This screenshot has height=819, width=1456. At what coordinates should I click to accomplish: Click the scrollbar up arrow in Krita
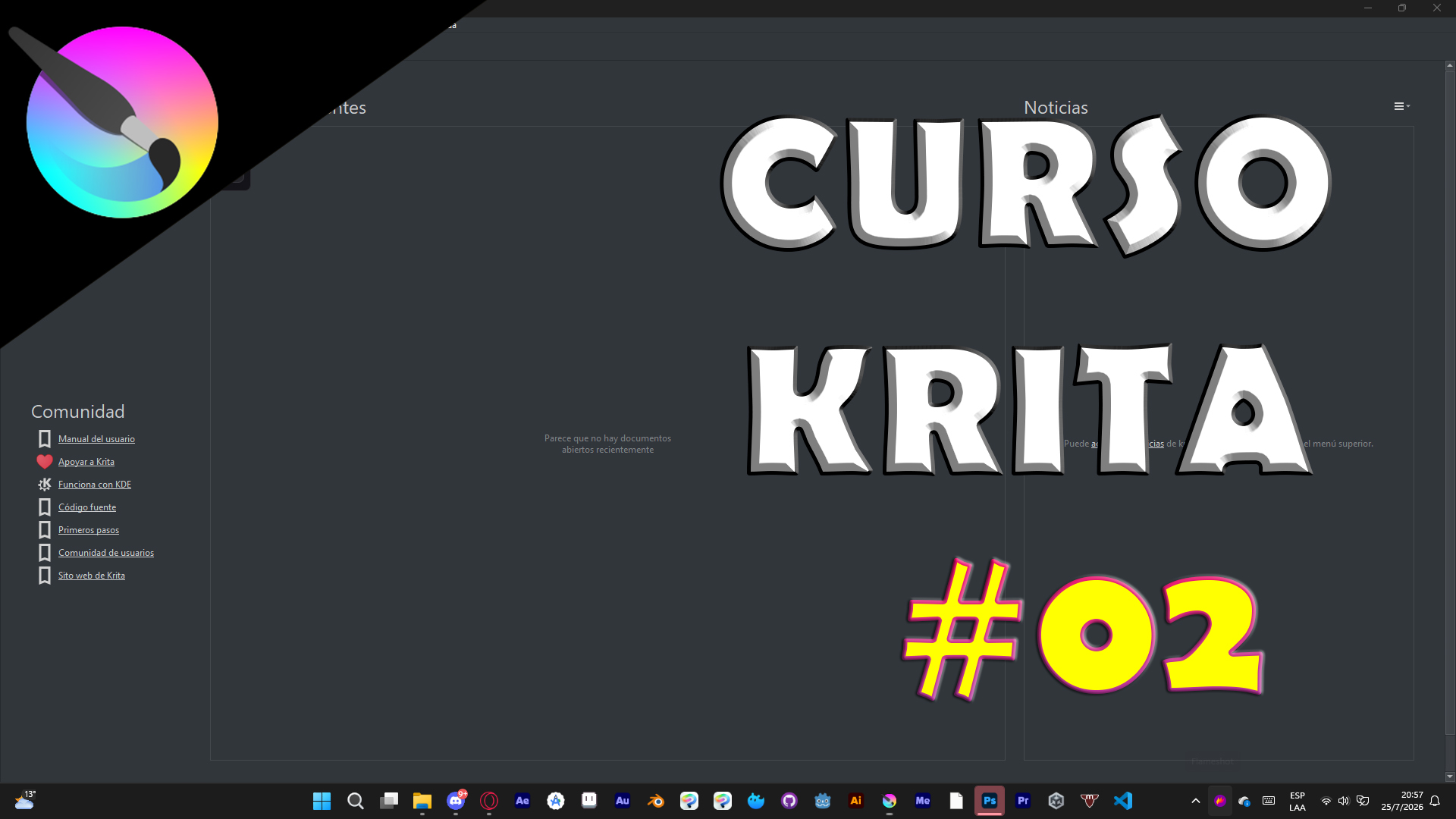1450,66
